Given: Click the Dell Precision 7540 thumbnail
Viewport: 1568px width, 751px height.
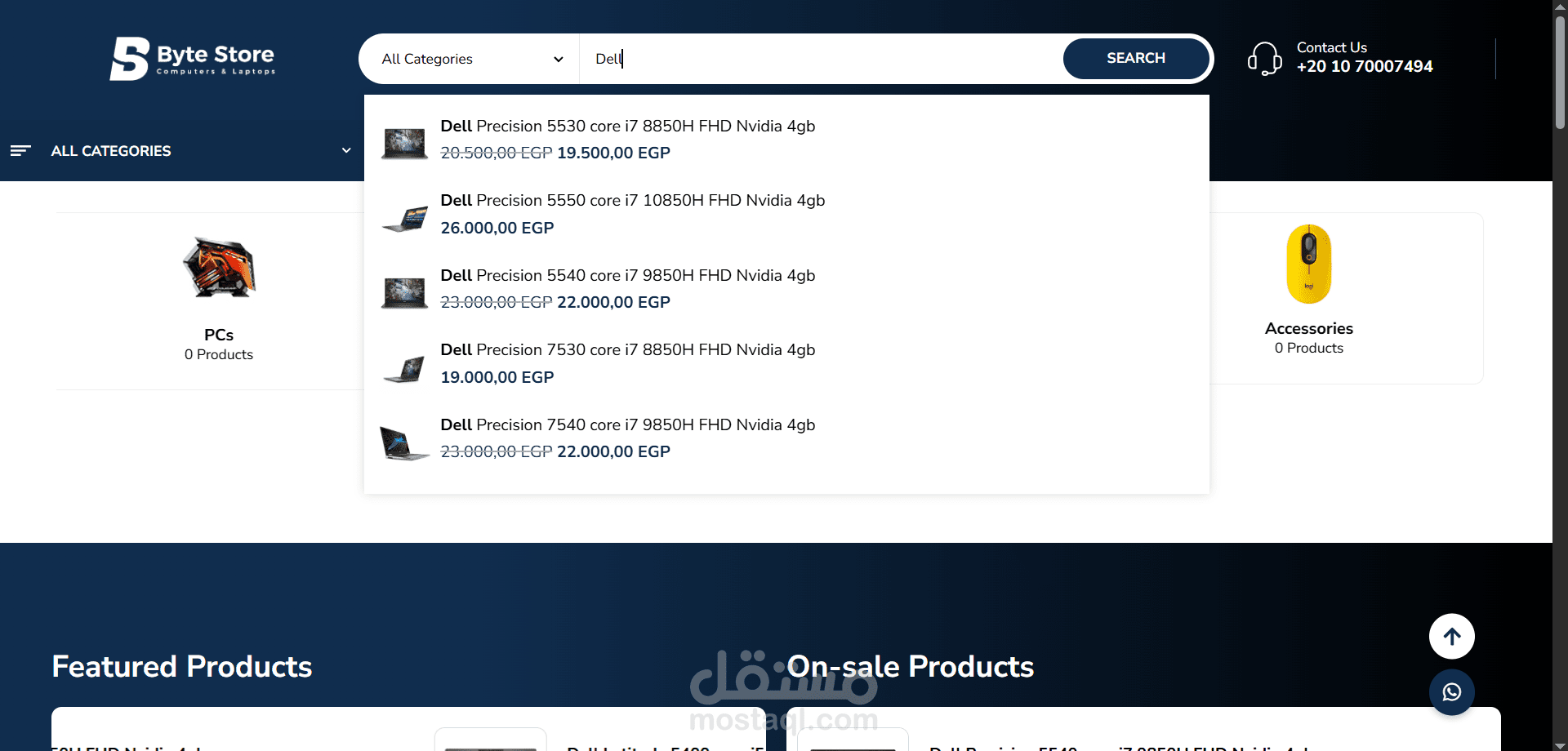Looking at the screenshot, I should 404,442.
